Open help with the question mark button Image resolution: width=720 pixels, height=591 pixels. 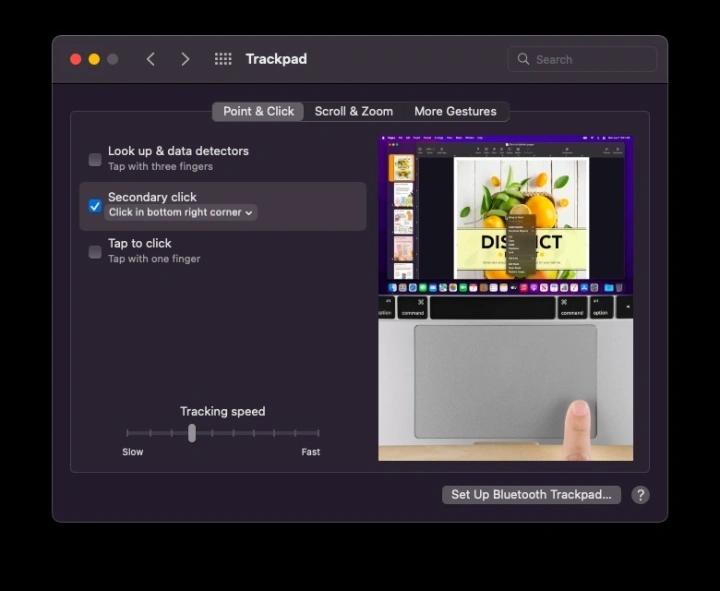640,495
